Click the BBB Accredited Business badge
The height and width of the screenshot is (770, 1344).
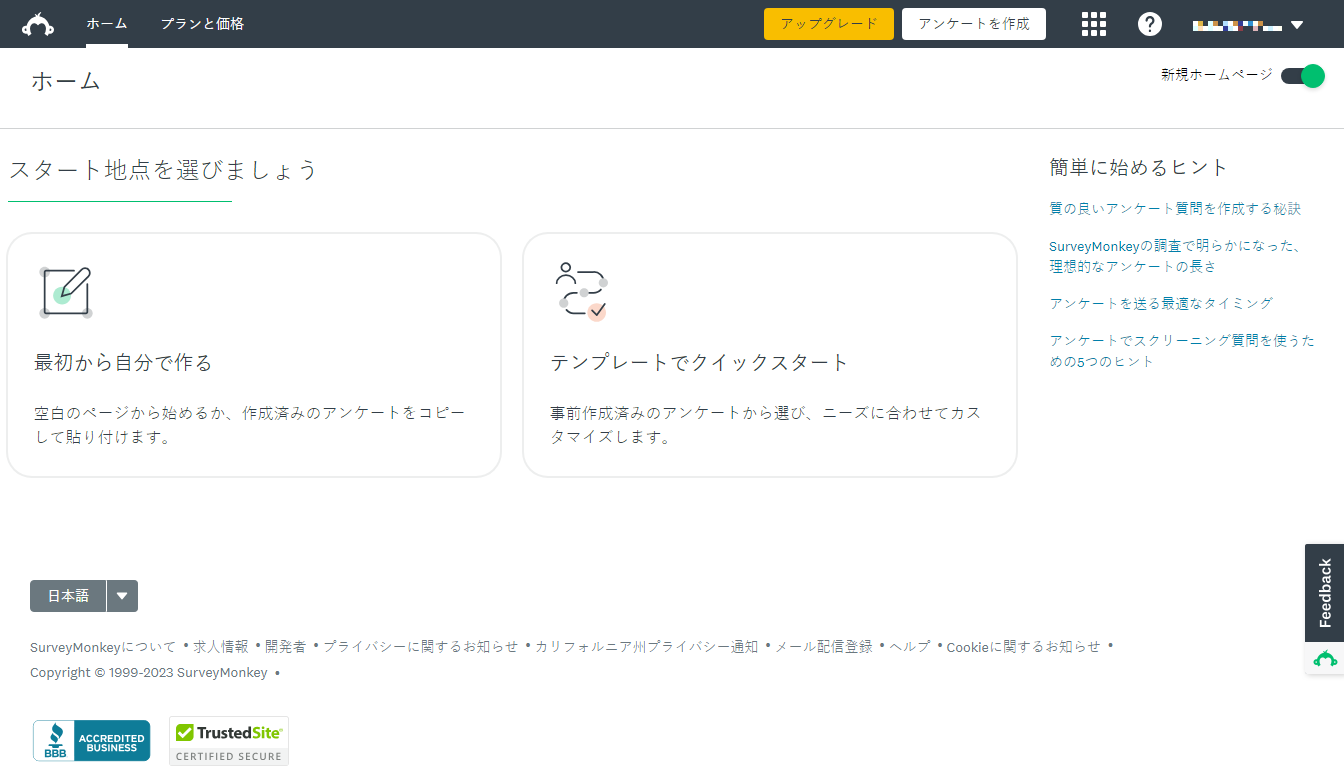coord(91,741)
